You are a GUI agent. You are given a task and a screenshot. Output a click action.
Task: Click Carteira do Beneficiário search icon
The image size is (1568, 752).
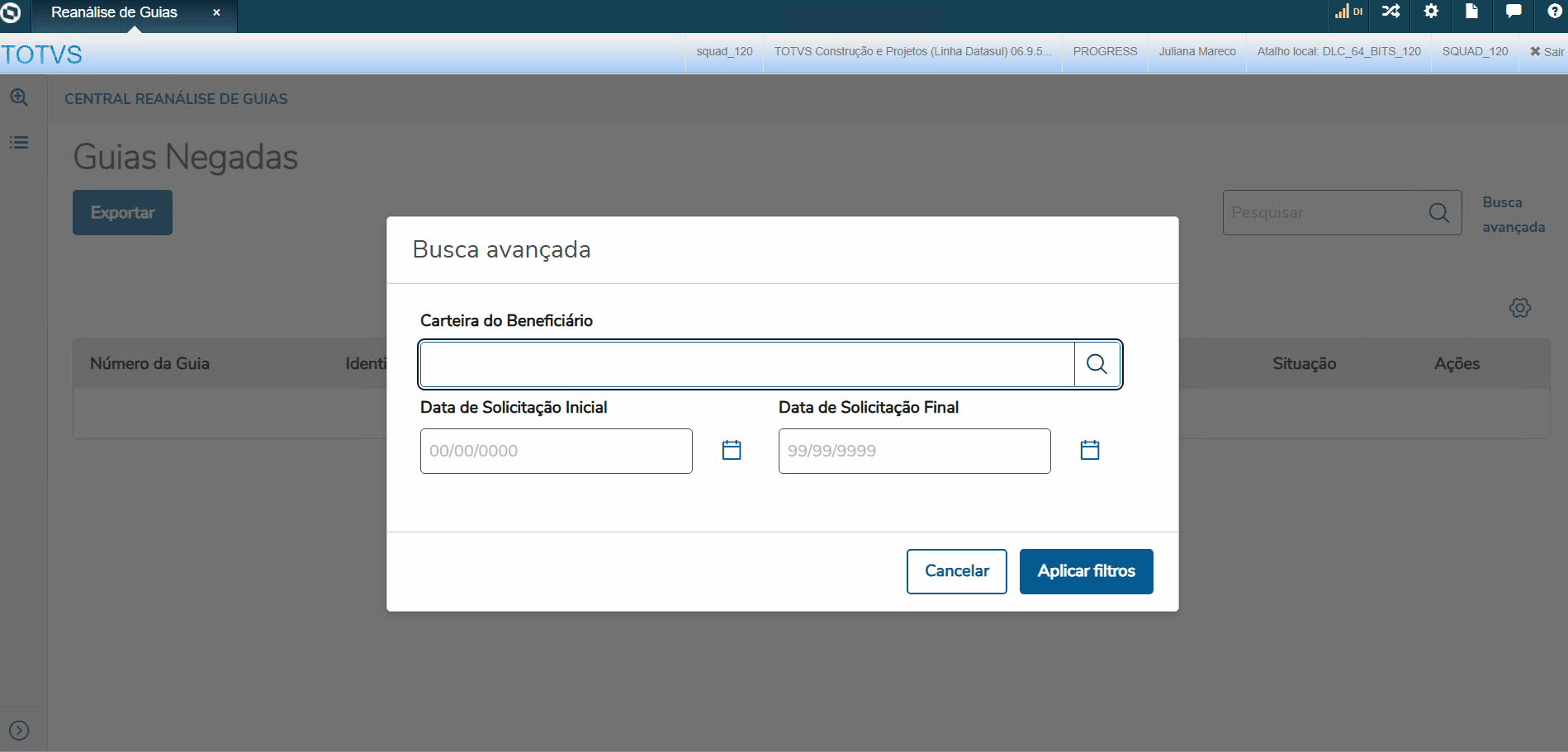click(1097, 364)
